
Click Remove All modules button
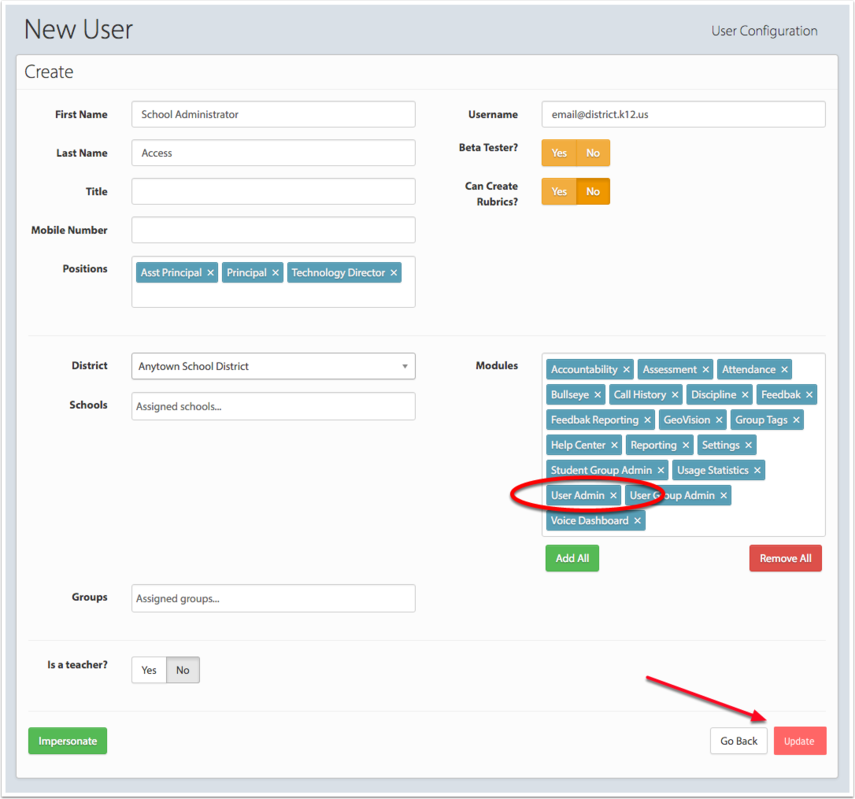(x=785, y=558)
